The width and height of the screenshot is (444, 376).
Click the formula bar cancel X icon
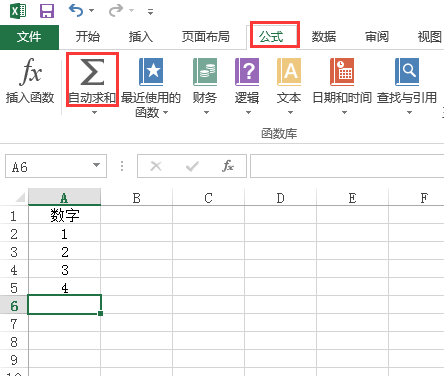click(x=156, y=166)
